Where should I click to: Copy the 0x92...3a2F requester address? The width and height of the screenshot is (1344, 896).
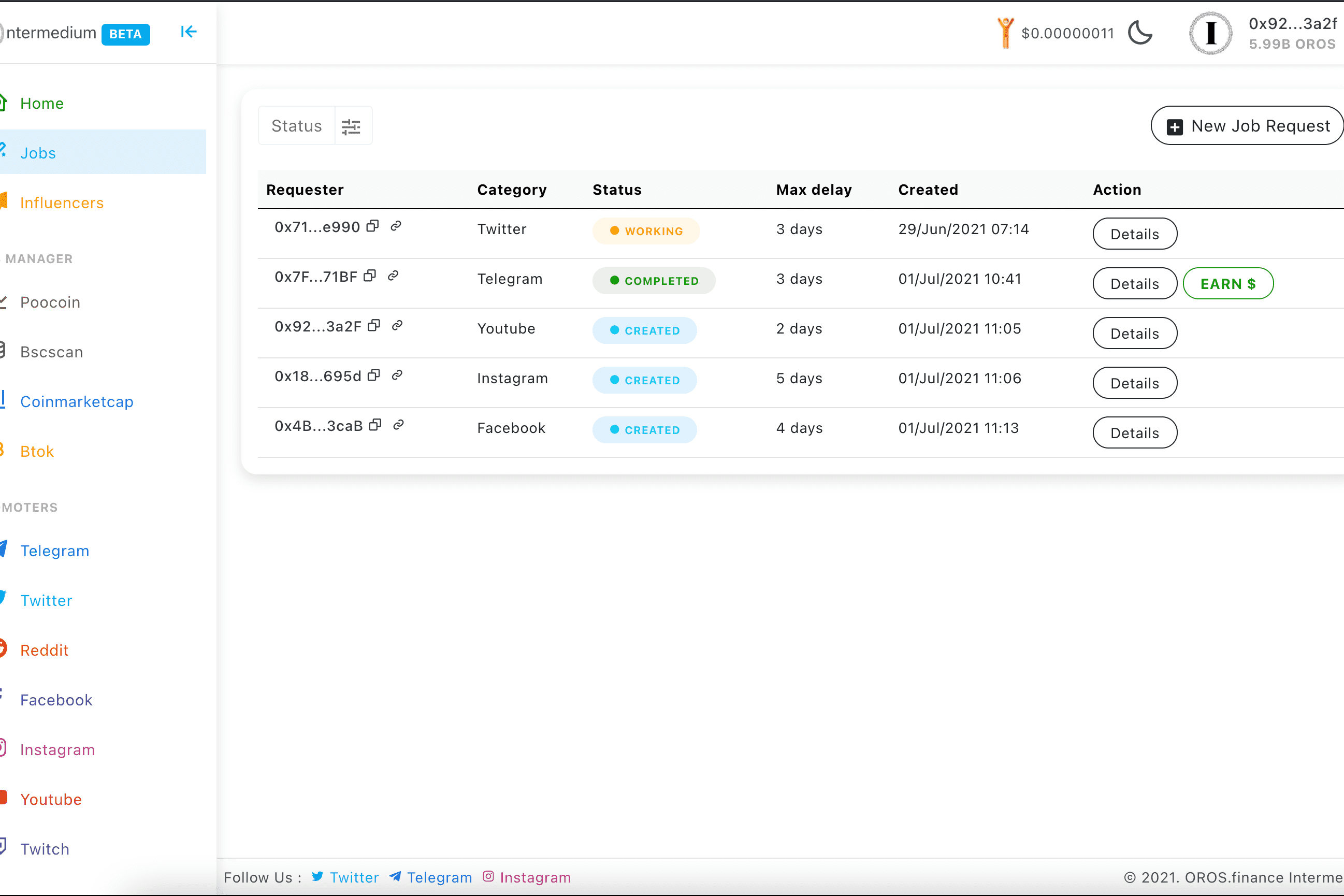374,326
